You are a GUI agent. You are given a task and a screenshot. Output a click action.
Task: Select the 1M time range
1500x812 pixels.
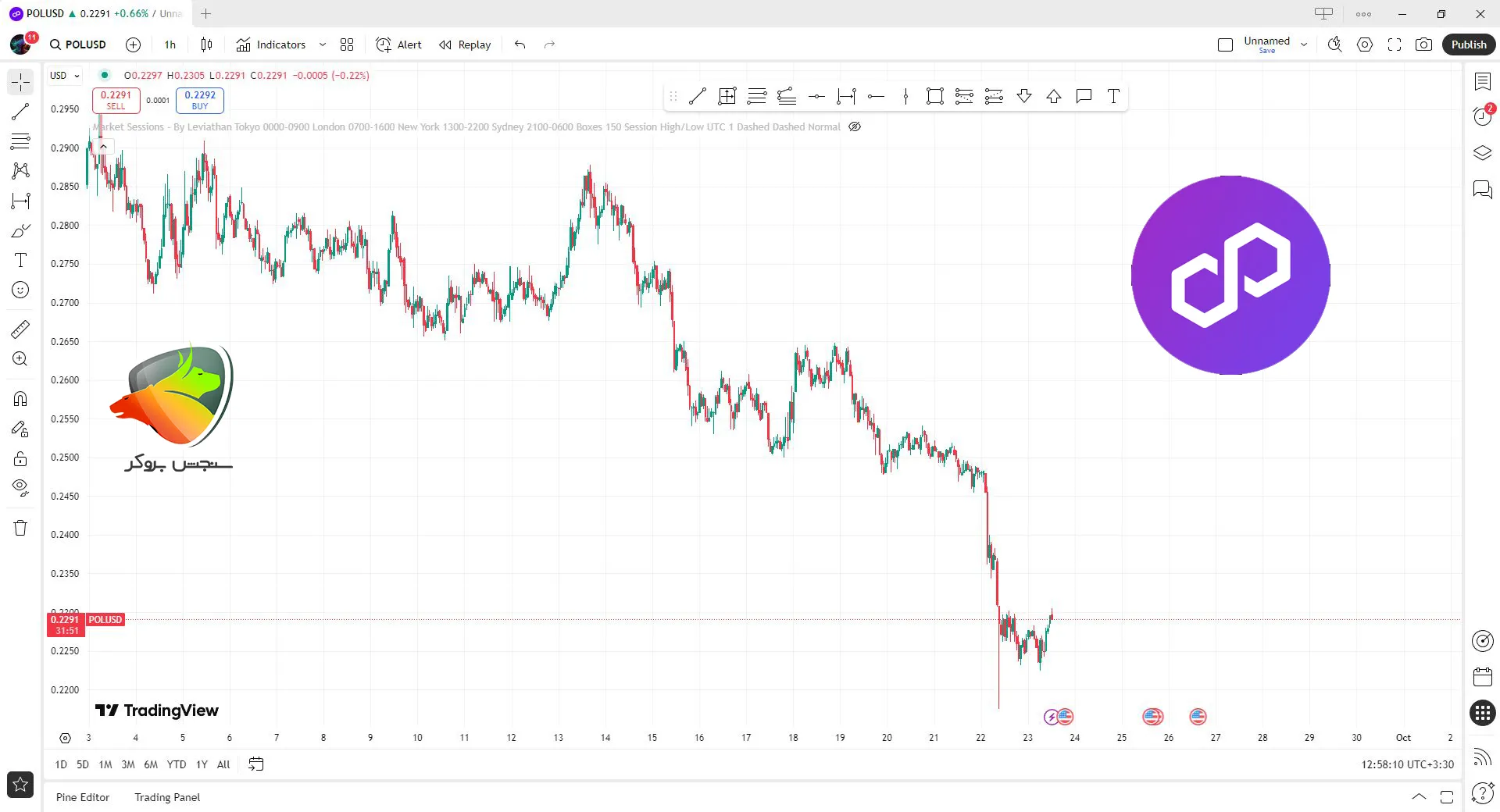click(105, 764)
